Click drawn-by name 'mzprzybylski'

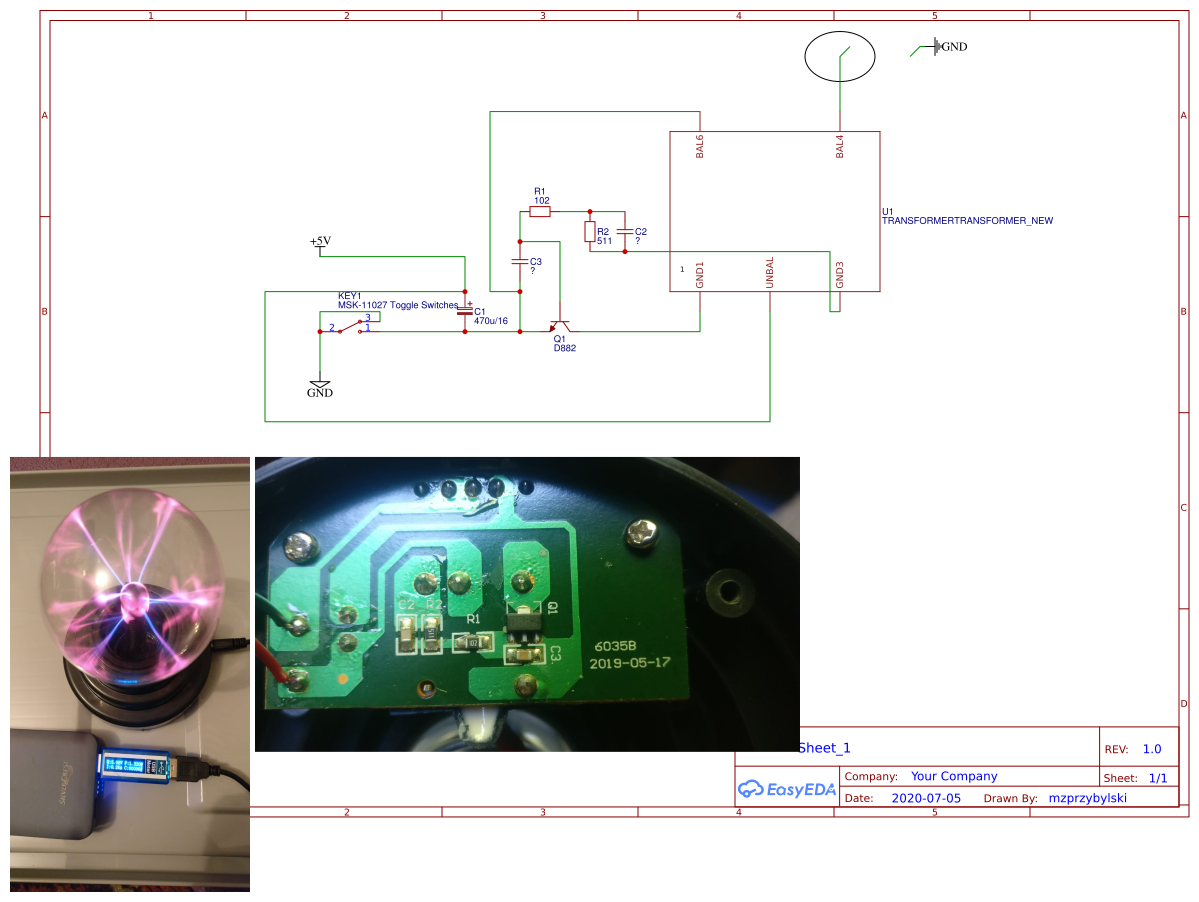(1087, 798)
